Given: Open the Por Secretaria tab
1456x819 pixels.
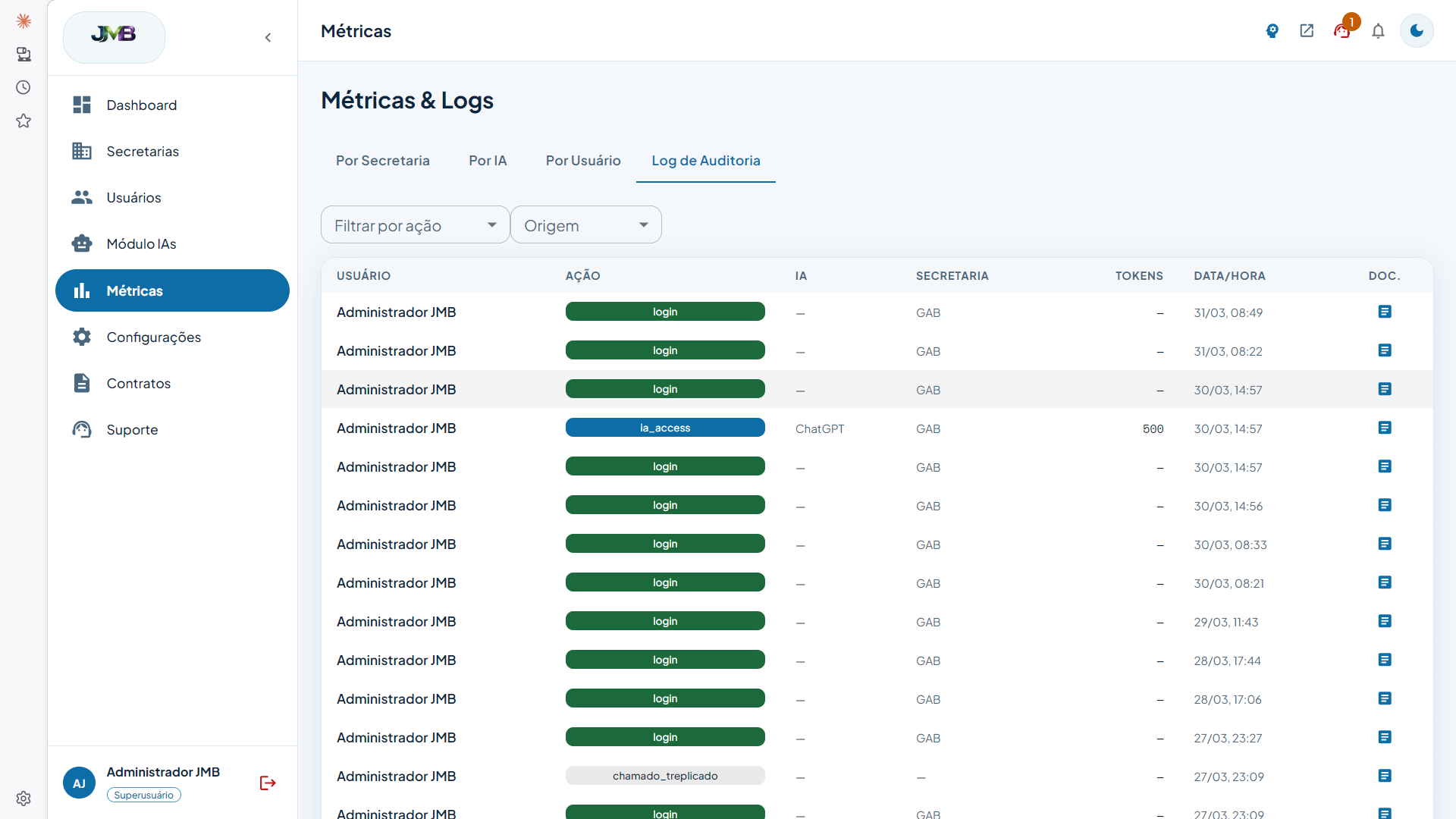Looking at the screenshot, I should point(383,160).
